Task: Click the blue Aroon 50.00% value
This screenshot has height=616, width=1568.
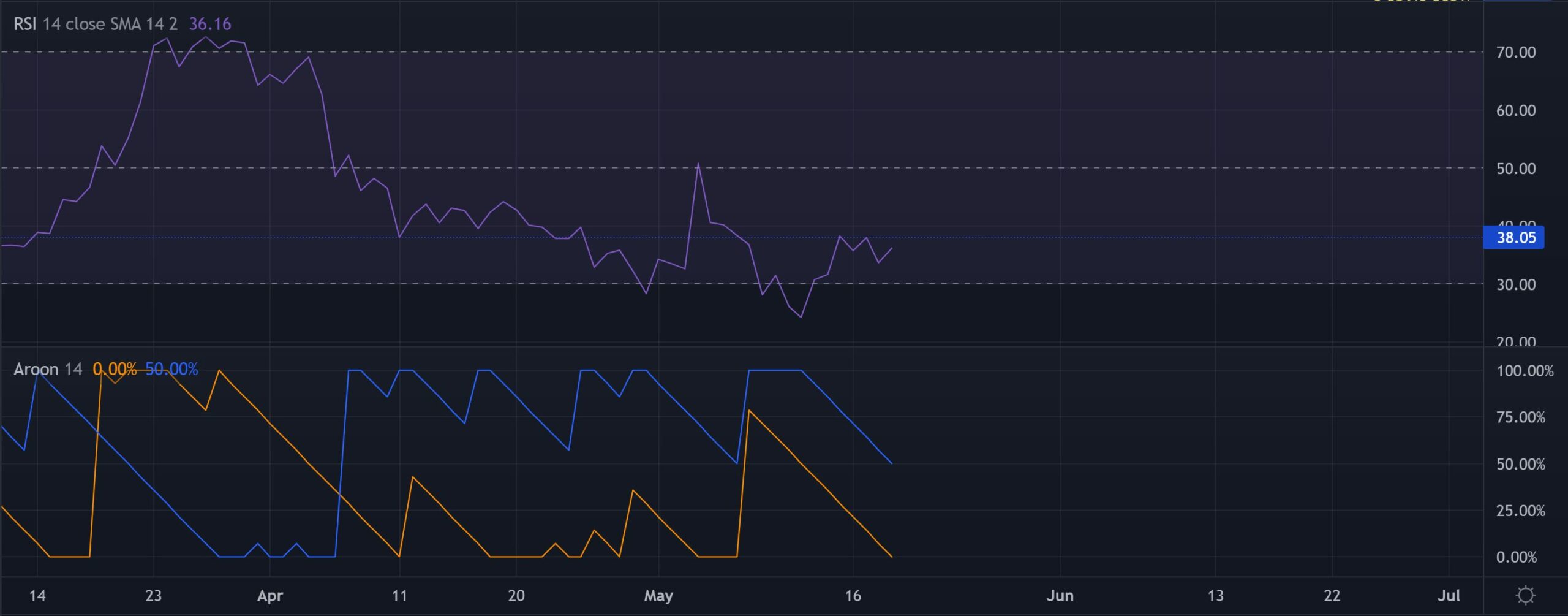Action: click(171, 369)
